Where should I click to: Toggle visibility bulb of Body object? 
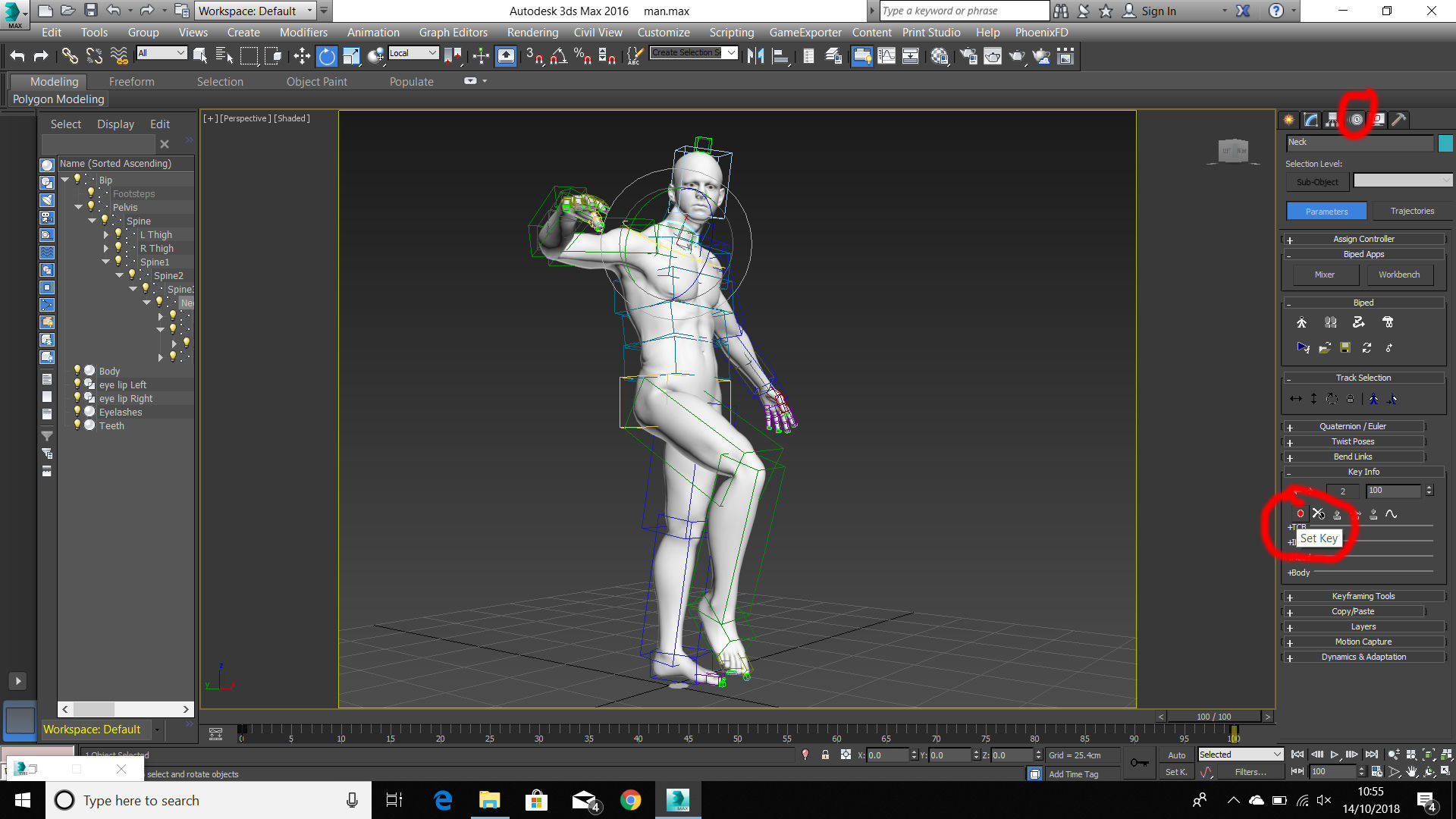pos(77,371)
